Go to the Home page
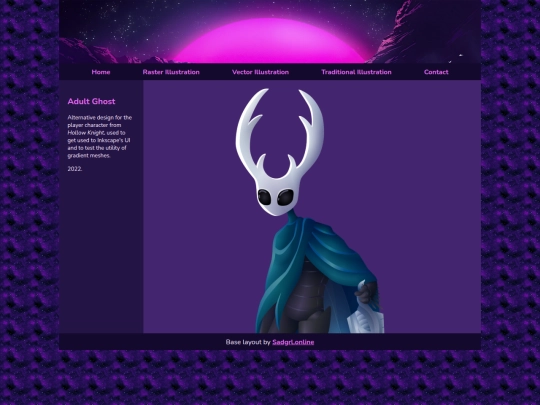Image resolution: width=540 pixels, height=405 pixels. click(101, 72)
